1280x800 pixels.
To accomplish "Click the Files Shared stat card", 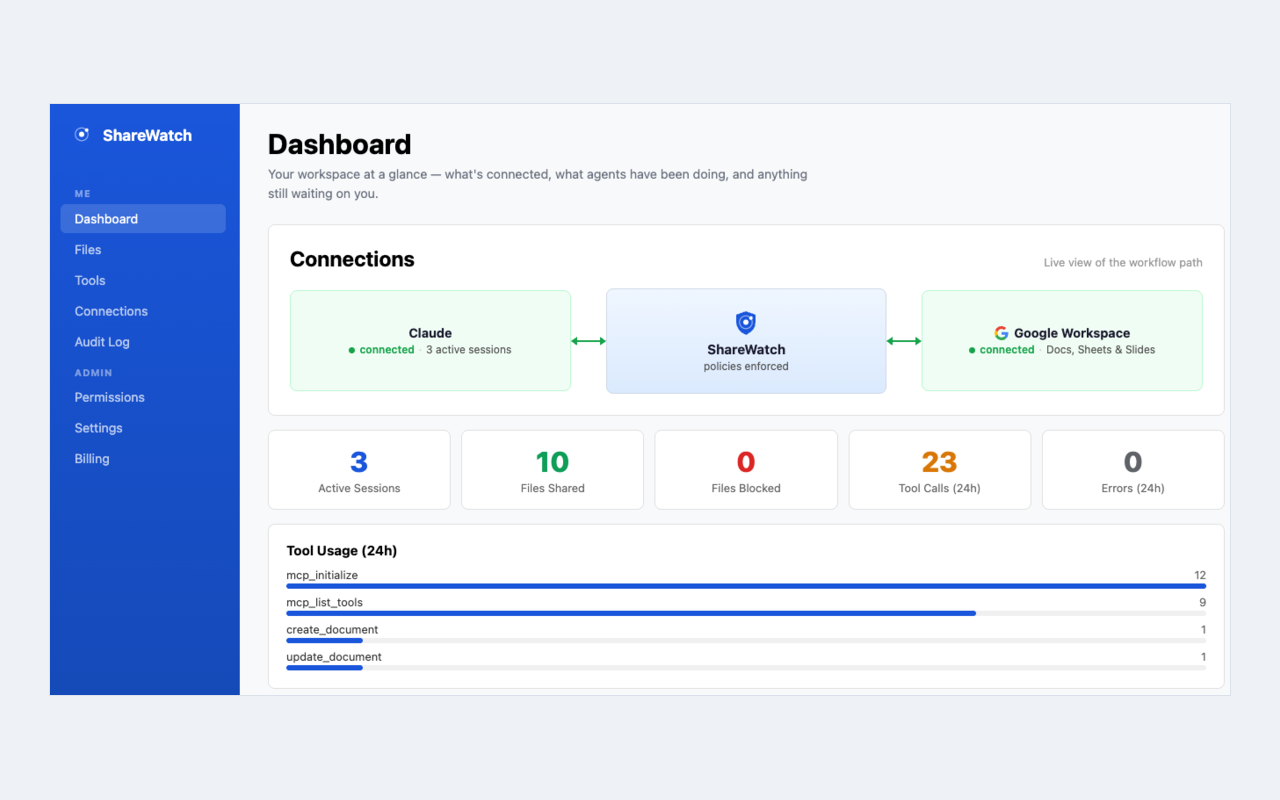I will pos(552,470).
